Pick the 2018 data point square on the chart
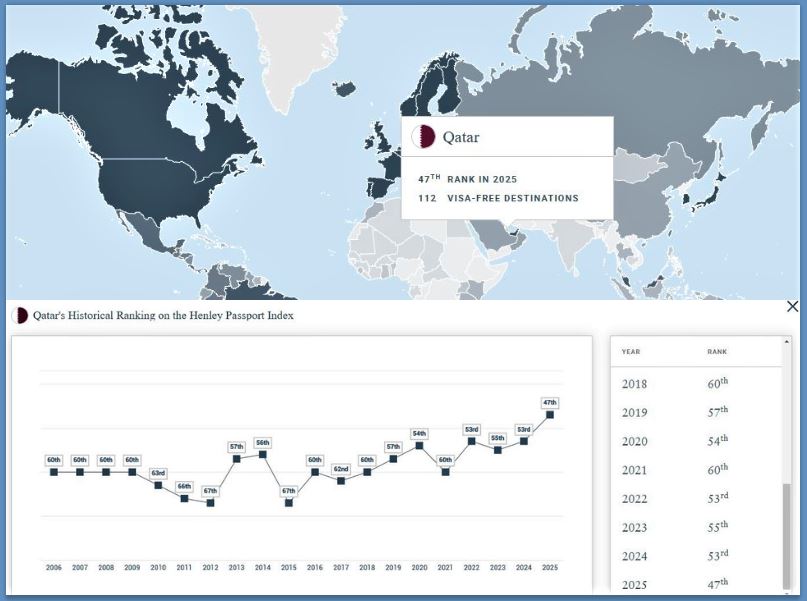 [x=367, y=472]
